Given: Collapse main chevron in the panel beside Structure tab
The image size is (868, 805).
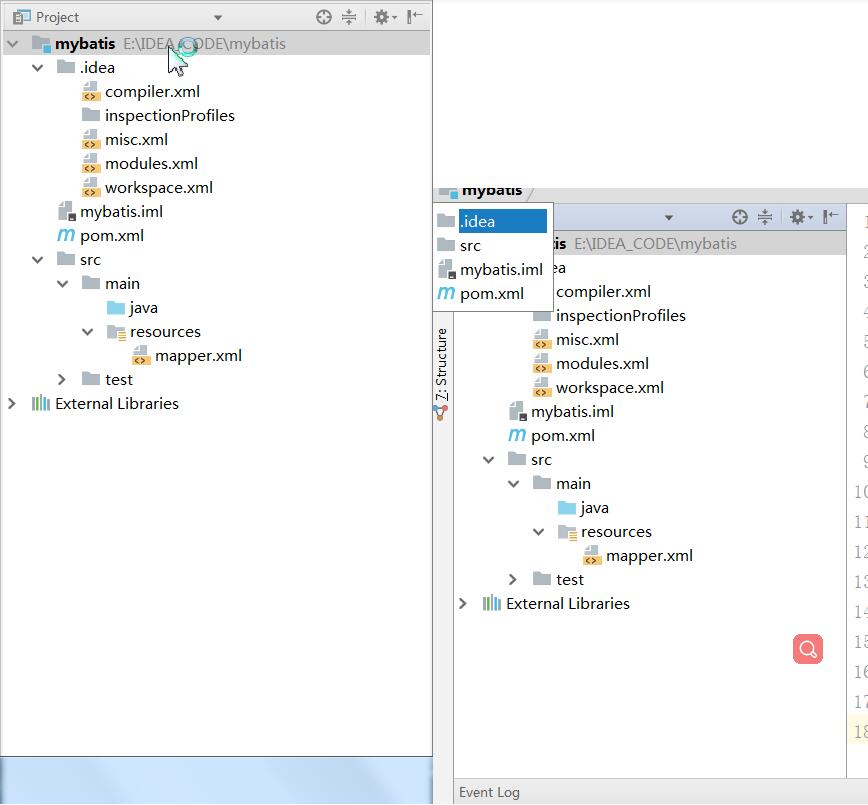Looking at the screenshot, I should pyautogui.click(x=513, y=484).
